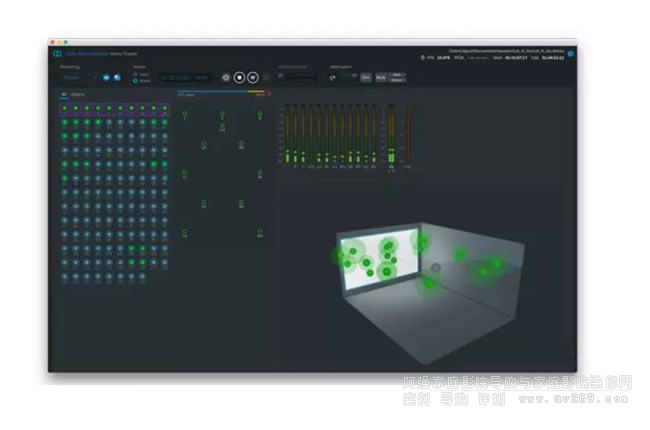Click the headphone monitoring icon
This screenshot has width=650, height=430.
pyautogui.click(x=105, y=76)
